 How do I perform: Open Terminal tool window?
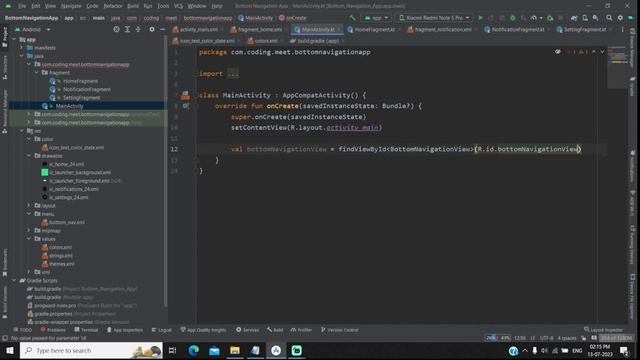click(x=86, y=330)
